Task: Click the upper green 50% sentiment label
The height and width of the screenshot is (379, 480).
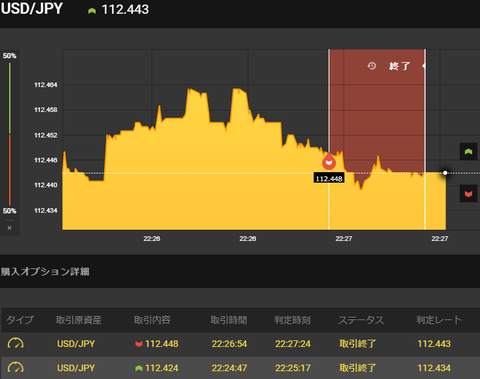Action: tap(9, 56)
